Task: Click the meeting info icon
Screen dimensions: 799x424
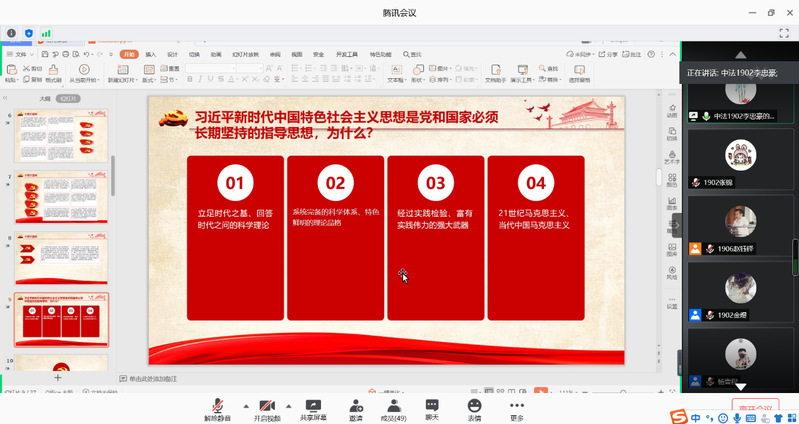Action: tap(11, 33)
